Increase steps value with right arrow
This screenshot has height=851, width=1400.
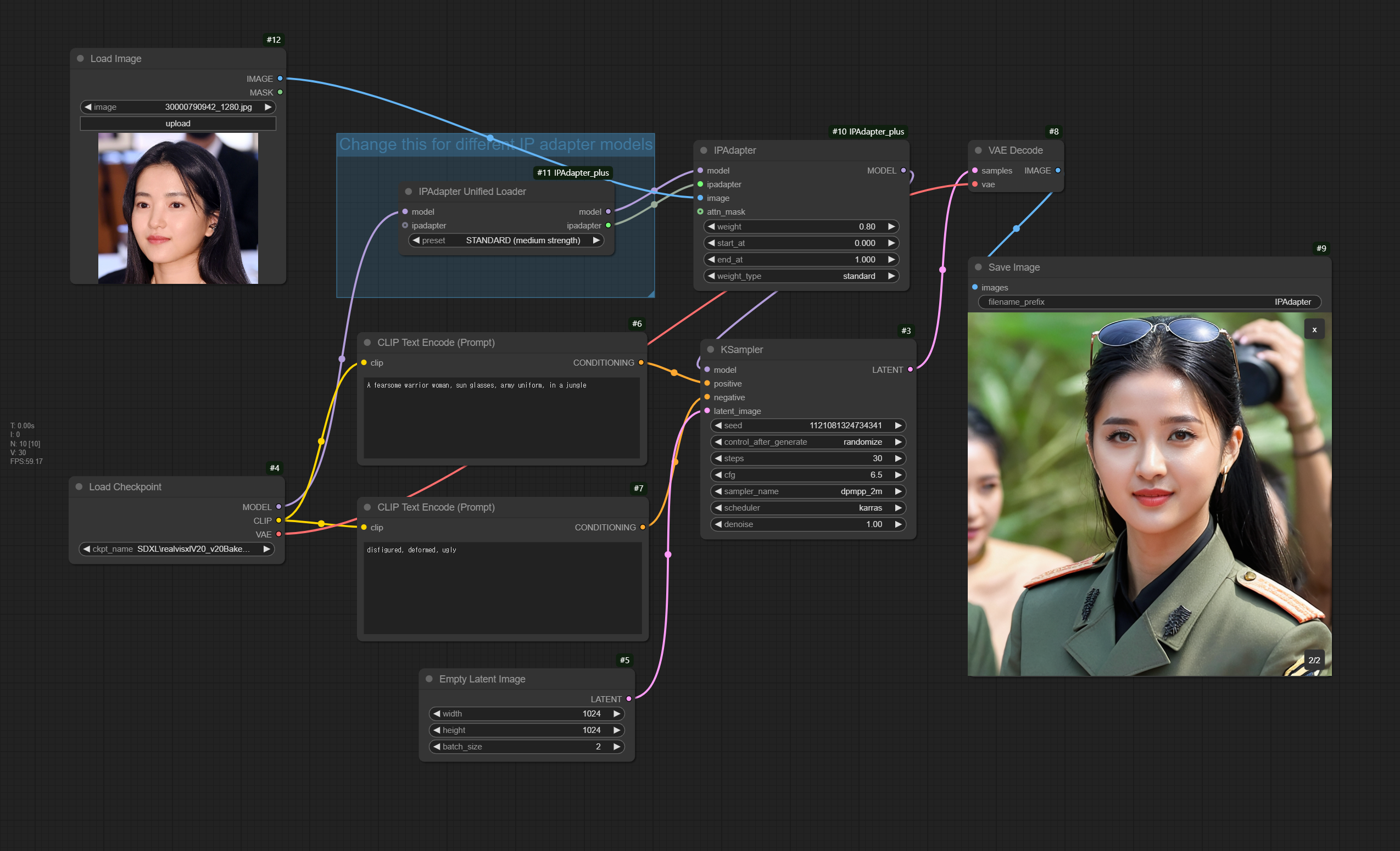click(898, 458)
